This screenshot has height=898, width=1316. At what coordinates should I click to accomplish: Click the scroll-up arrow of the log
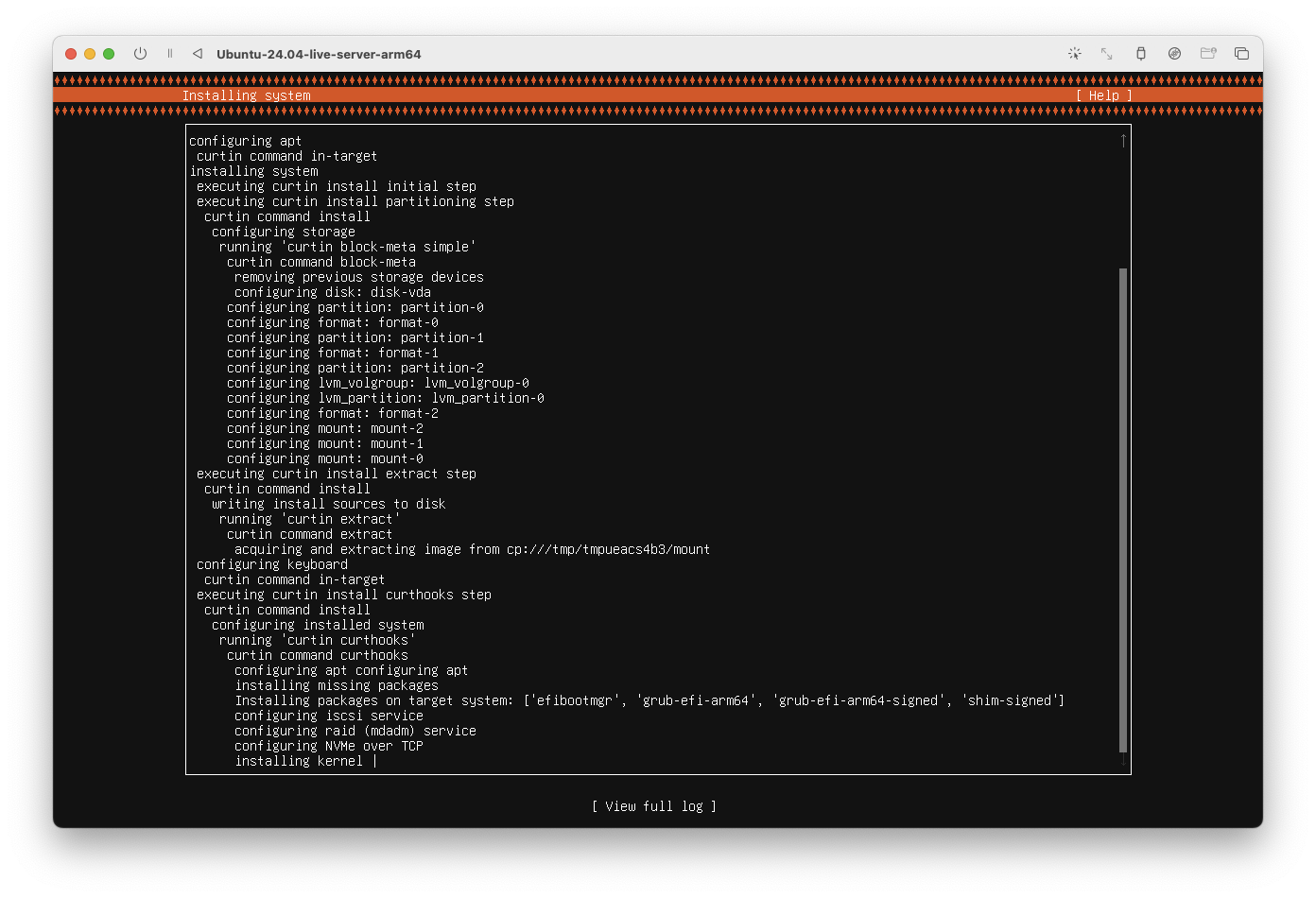click(1123, 141)
